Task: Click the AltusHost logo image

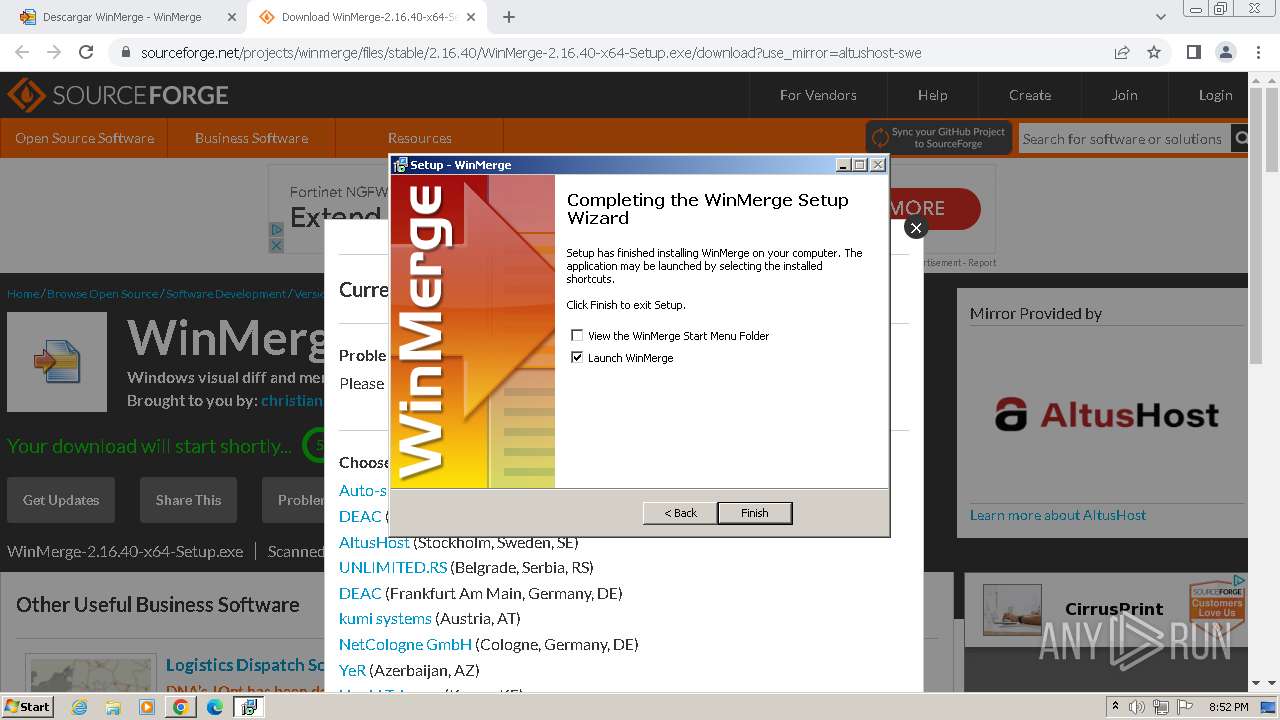Action: point(1106,414)
